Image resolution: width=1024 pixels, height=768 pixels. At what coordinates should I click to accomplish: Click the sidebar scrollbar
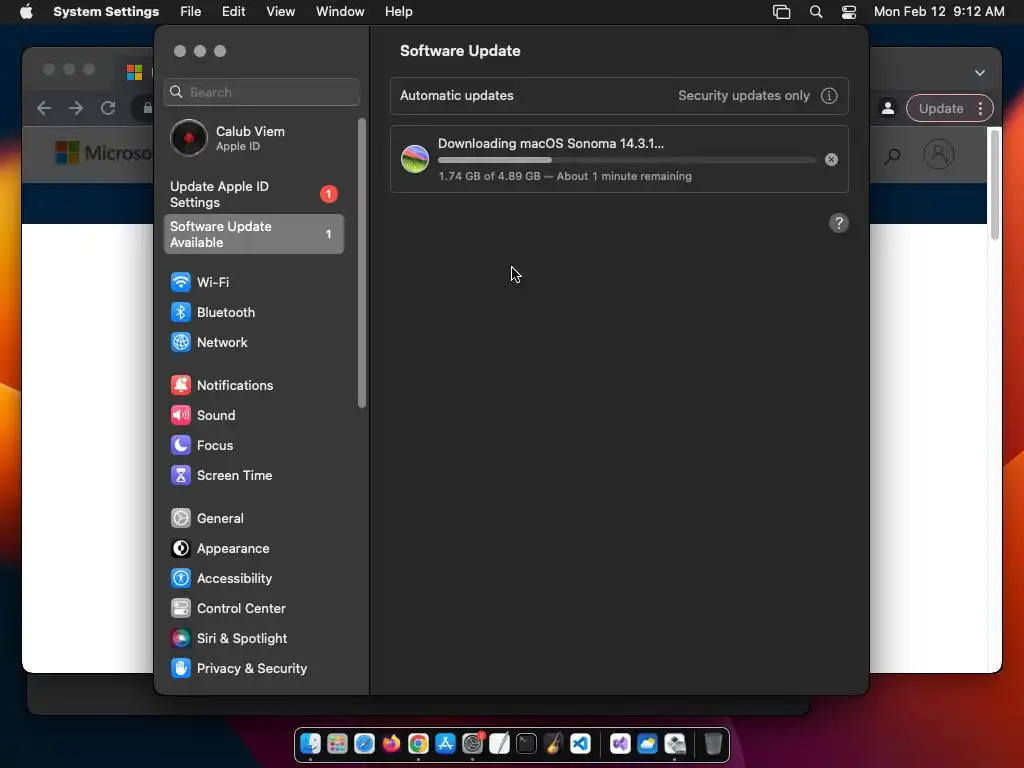click(362, 263)
